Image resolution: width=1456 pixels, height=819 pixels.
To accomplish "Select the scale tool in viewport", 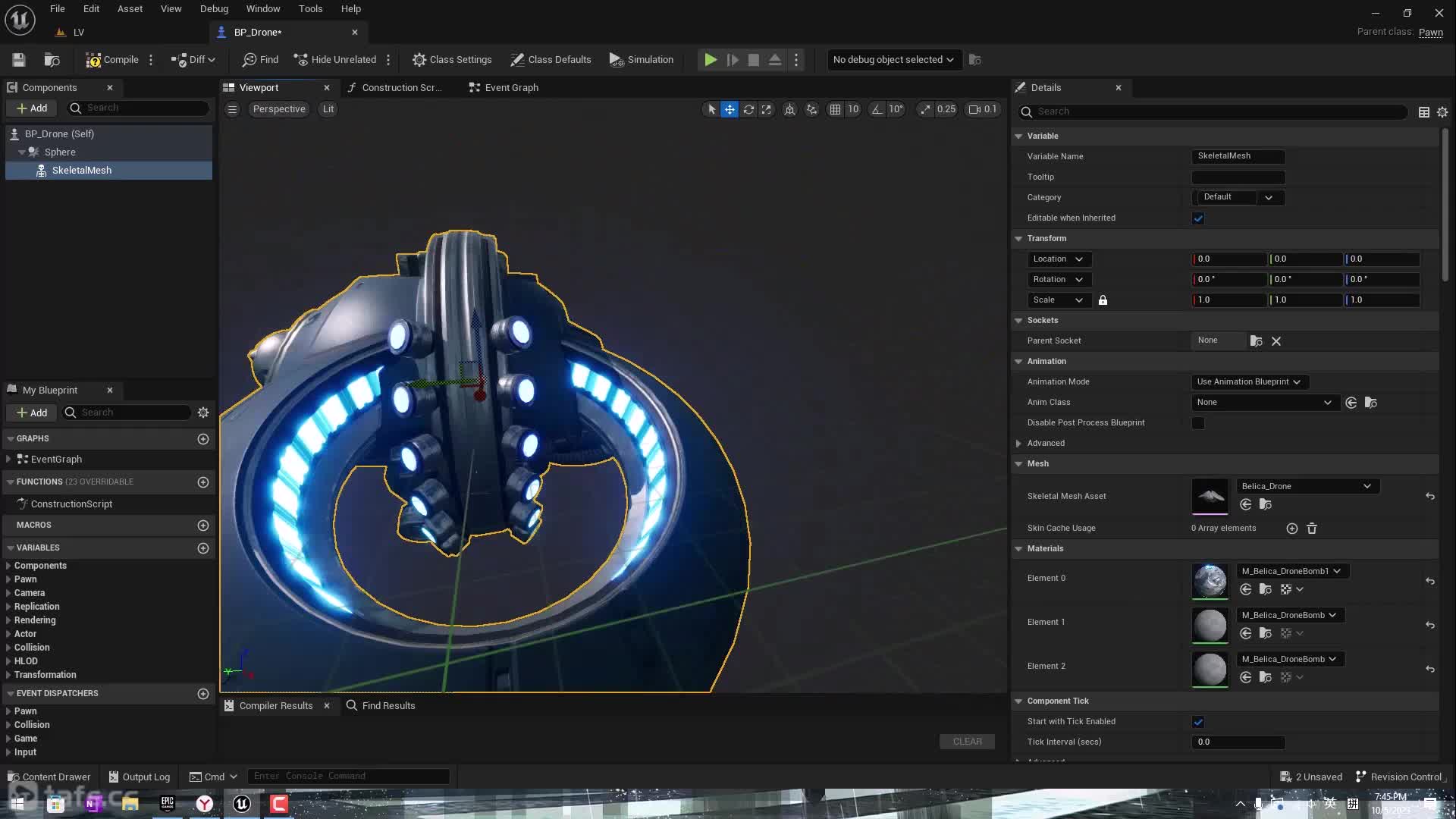I will (x=767, y=109).
